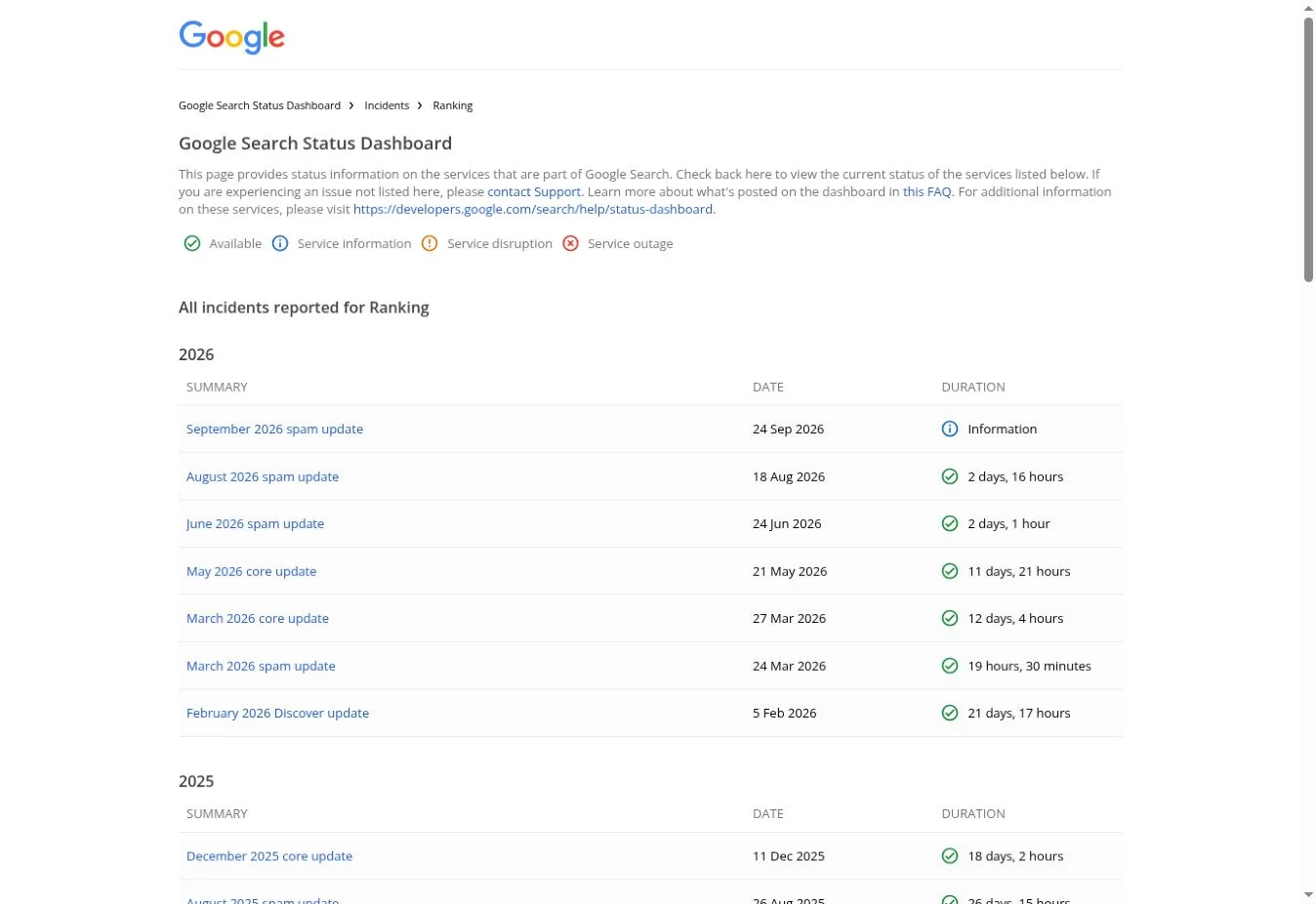Image resolution: width=1316 pixels, height=904 pixels.
Task: Open September 2026 spam update incident
Action: 274,429
